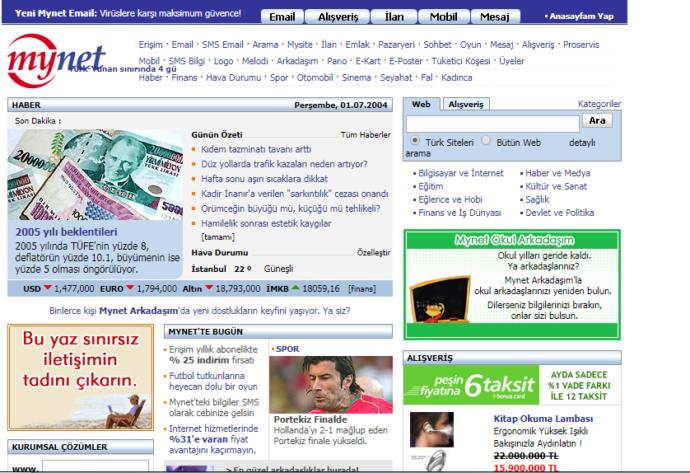
Task: Select the Türk Siteleri radio button
Action: 415,140
